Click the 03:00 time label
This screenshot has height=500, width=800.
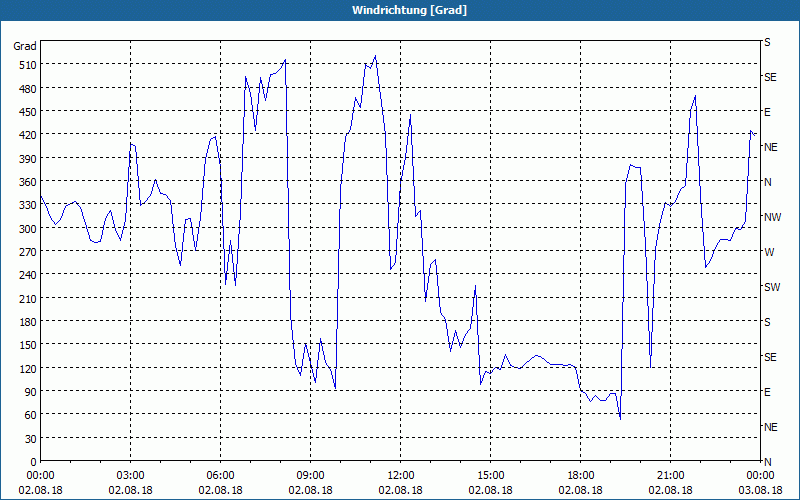(x=131, y=476)
